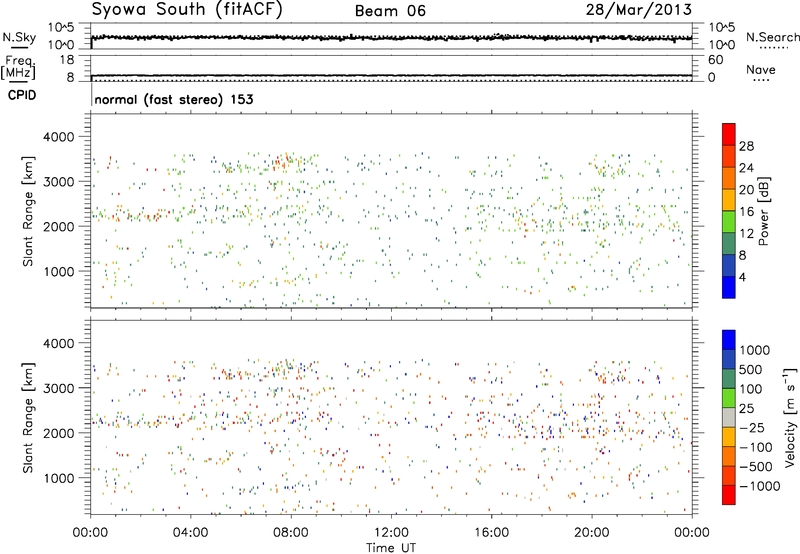This screenshot has width=800, height=554.
Task: Click the N.Sky noise trace in the top strip
Action: pyautogui.click(x=391, y=38)
